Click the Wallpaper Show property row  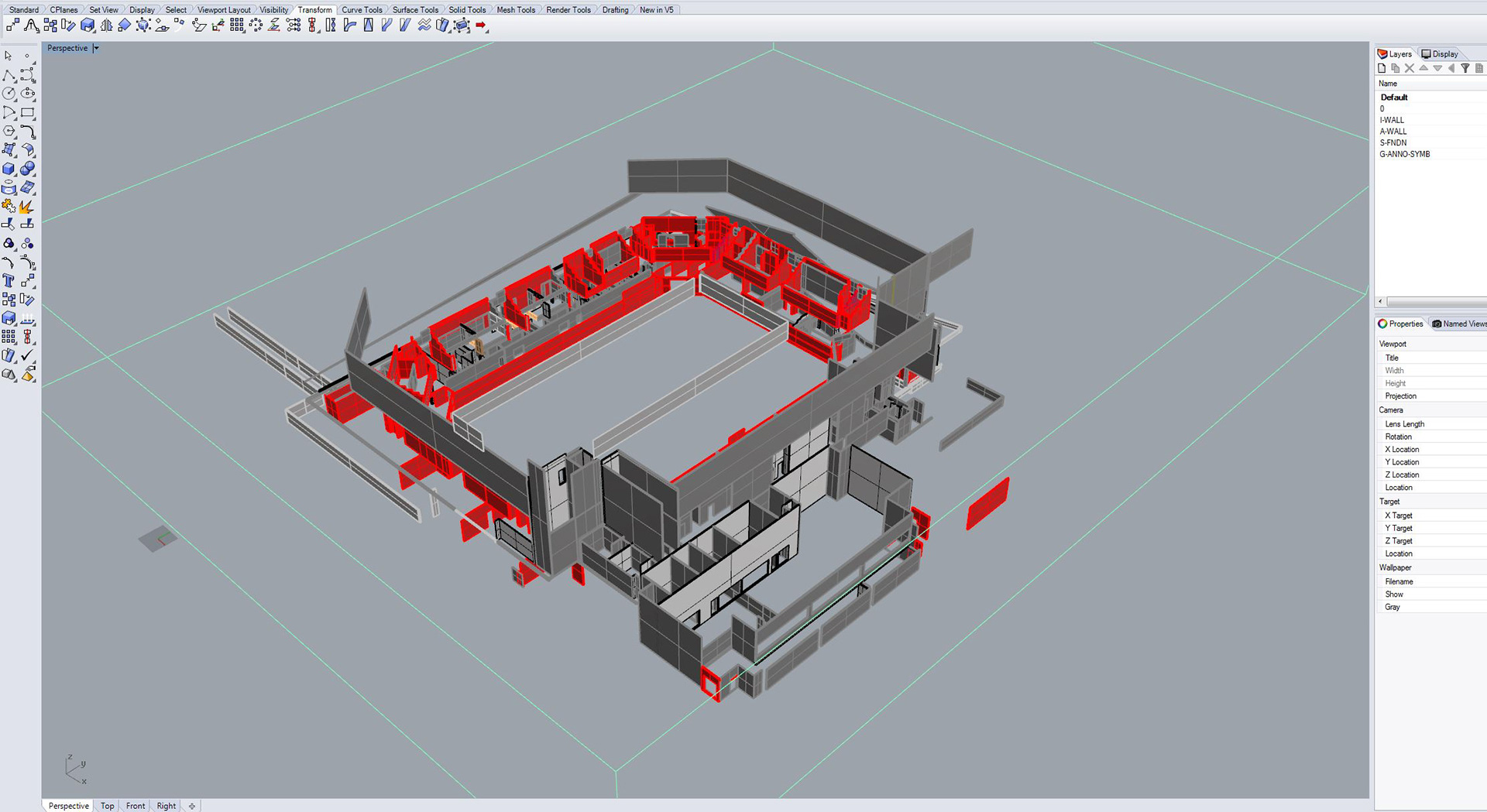(1430, 594)
